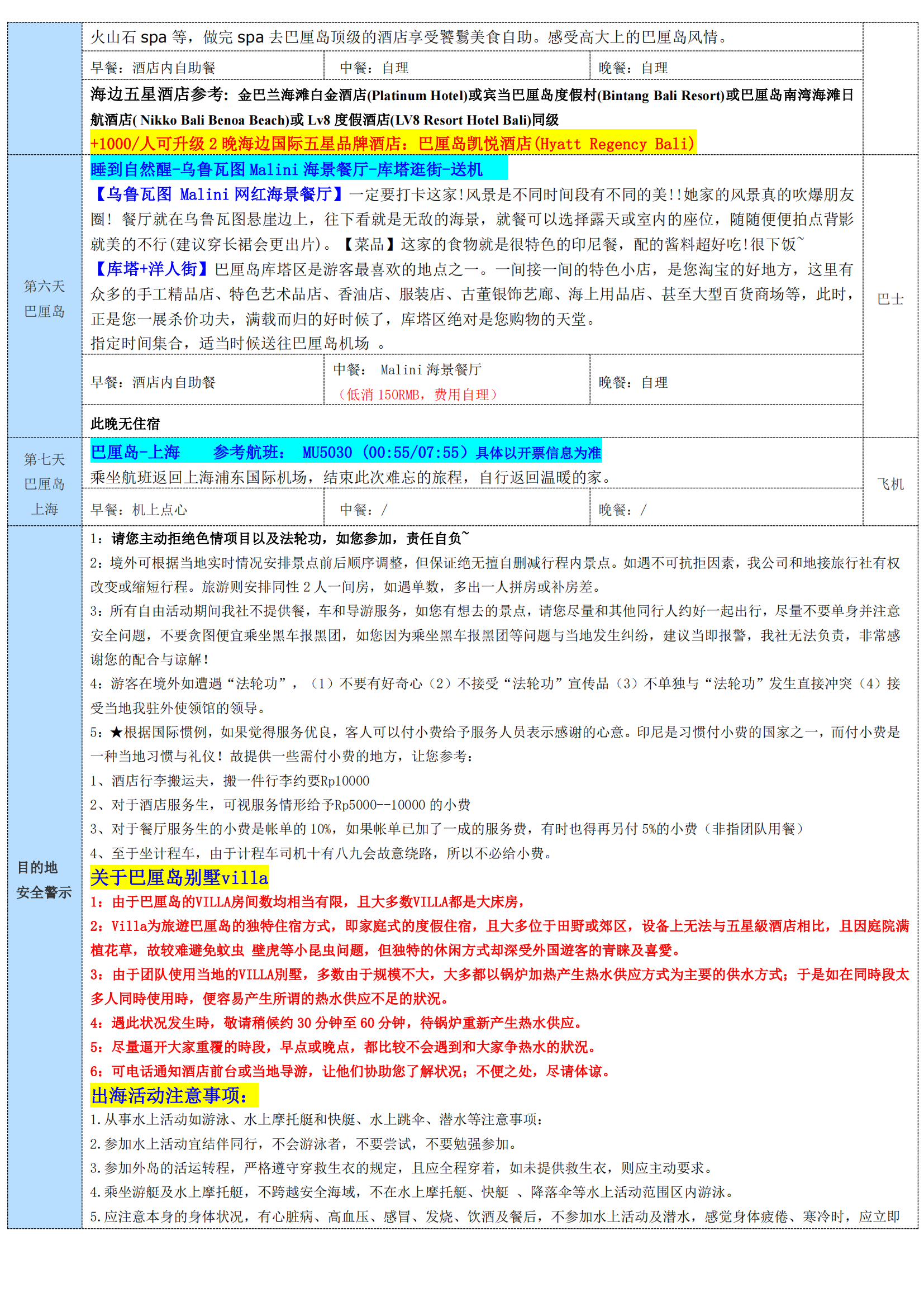Click the flight MU5030 reference heading

345,453
